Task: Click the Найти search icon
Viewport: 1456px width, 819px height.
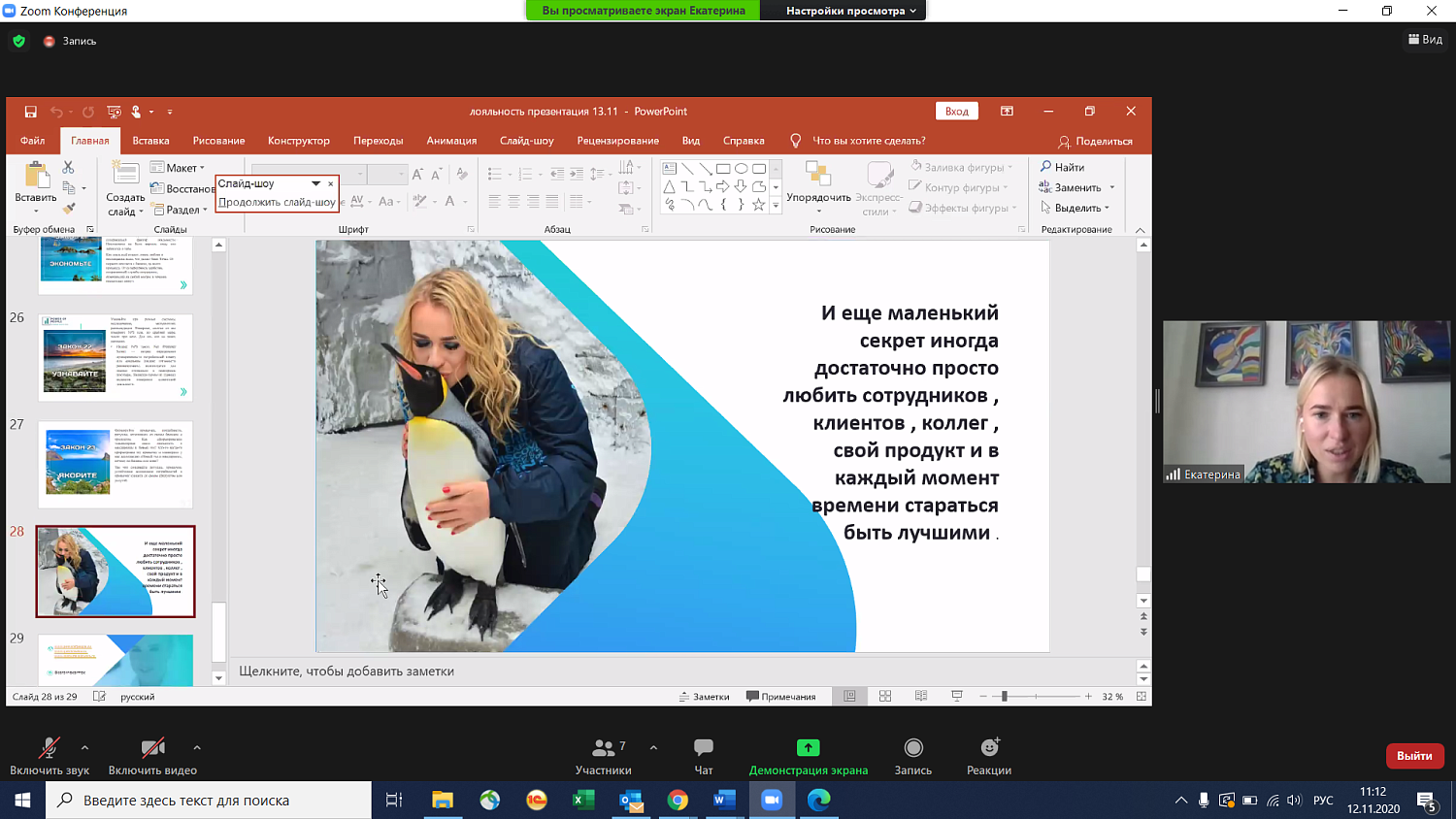Action: pos(1045,167)
